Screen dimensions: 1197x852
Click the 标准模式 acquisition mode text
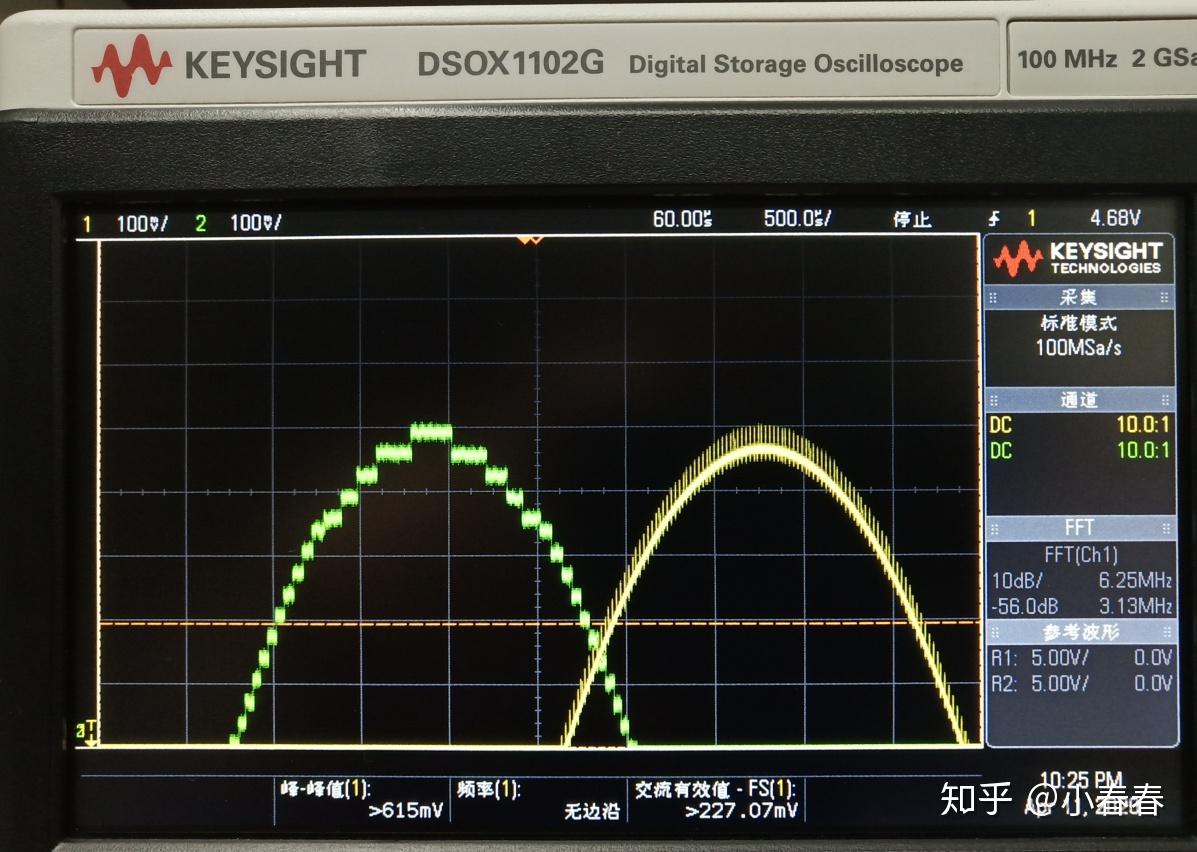tap(1079, 324)
